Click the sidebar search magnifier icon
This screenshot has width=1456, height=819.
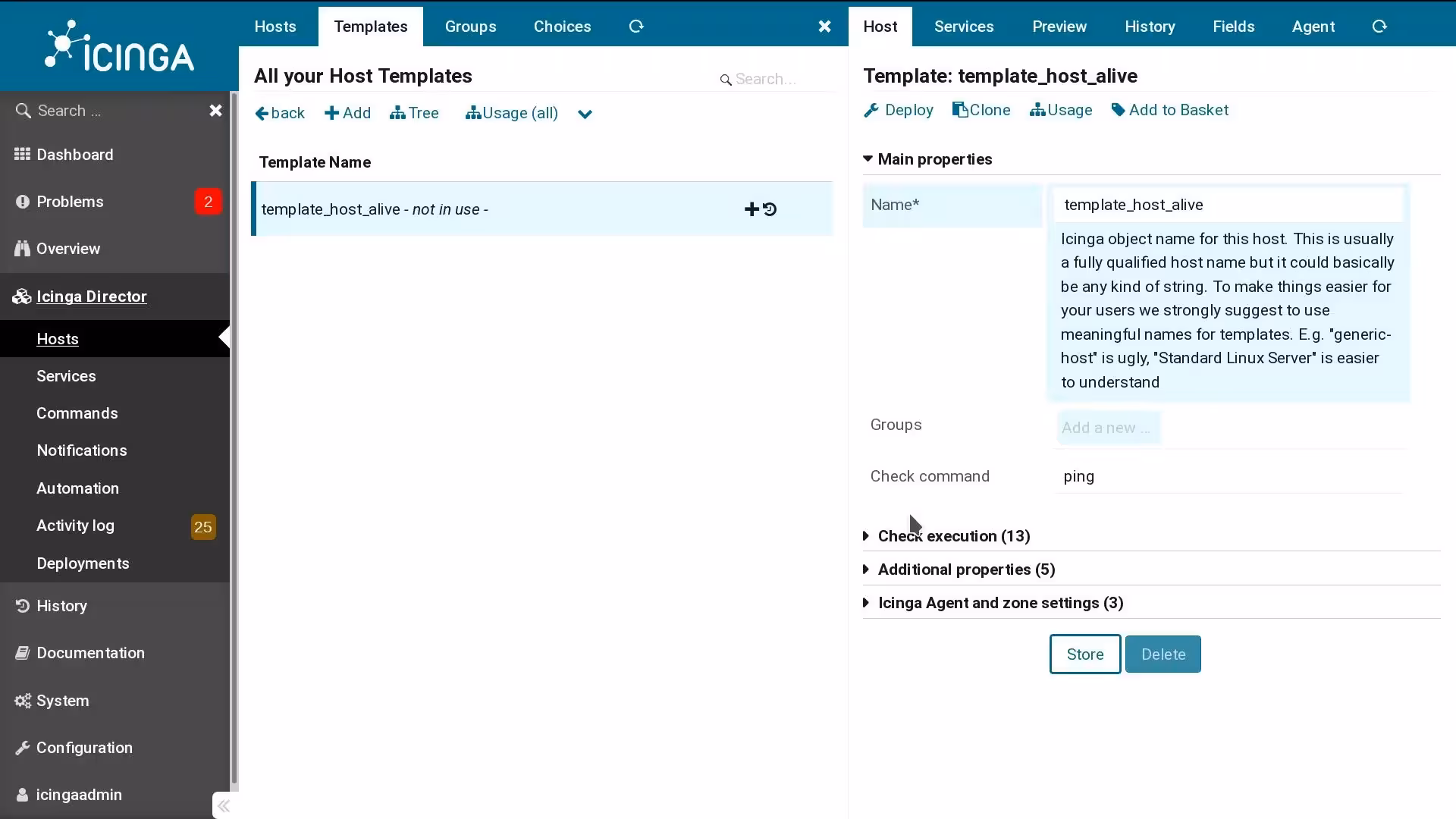click(x=24, y=111)
